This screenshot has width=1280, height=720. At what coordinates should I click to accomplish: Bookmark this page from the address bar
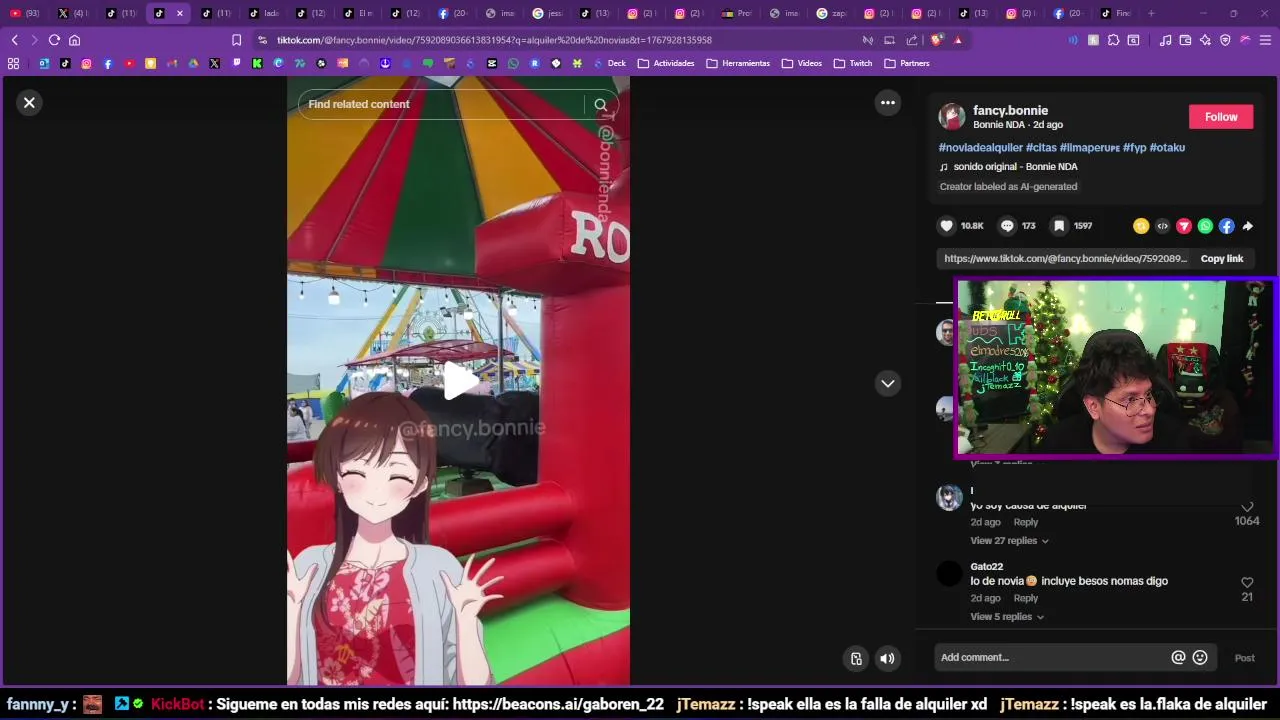pos(236,40)
